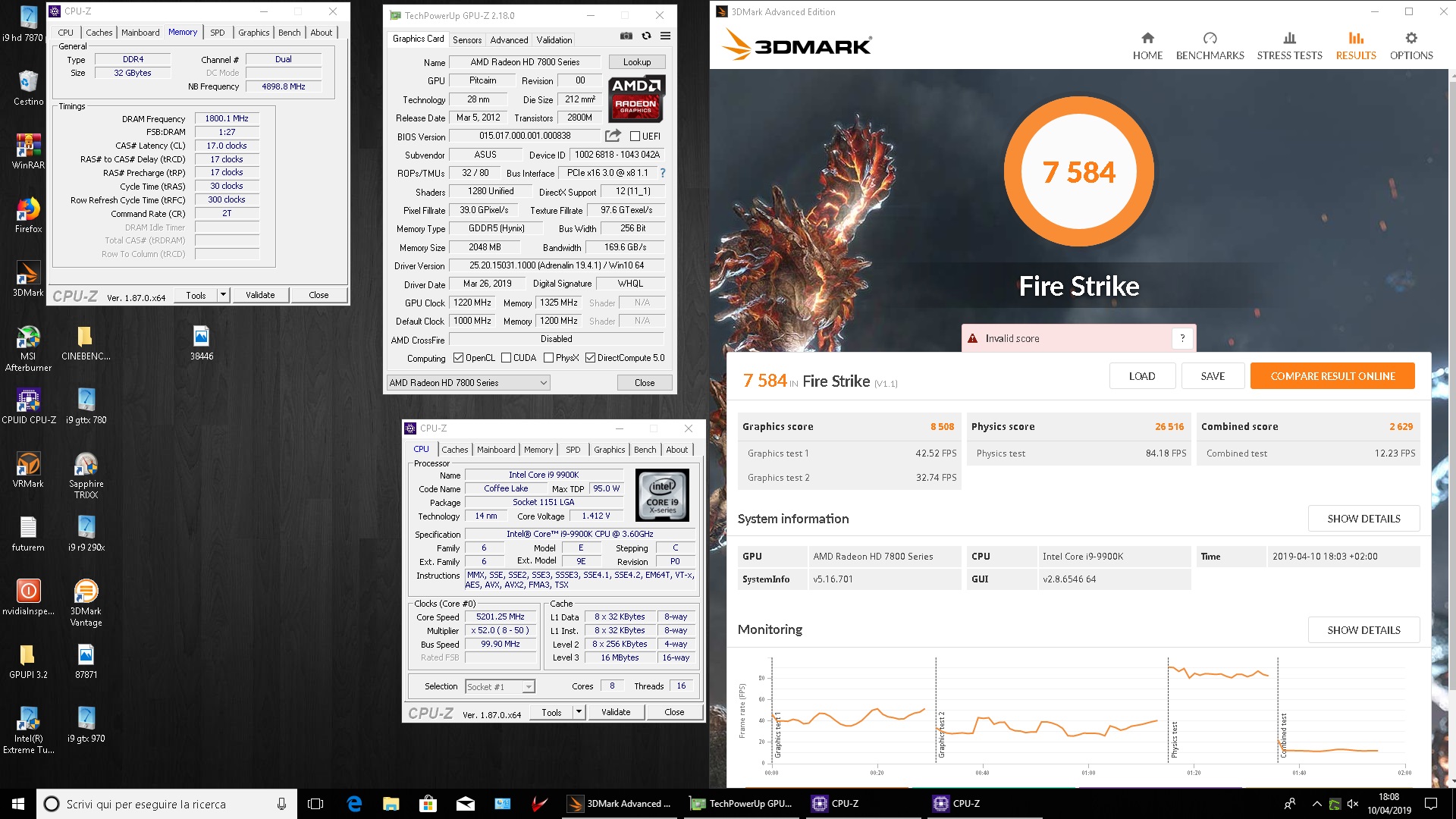Open the notification center icon
The height and width of the screenshot is (819, 1456).
coord(1431,804)
